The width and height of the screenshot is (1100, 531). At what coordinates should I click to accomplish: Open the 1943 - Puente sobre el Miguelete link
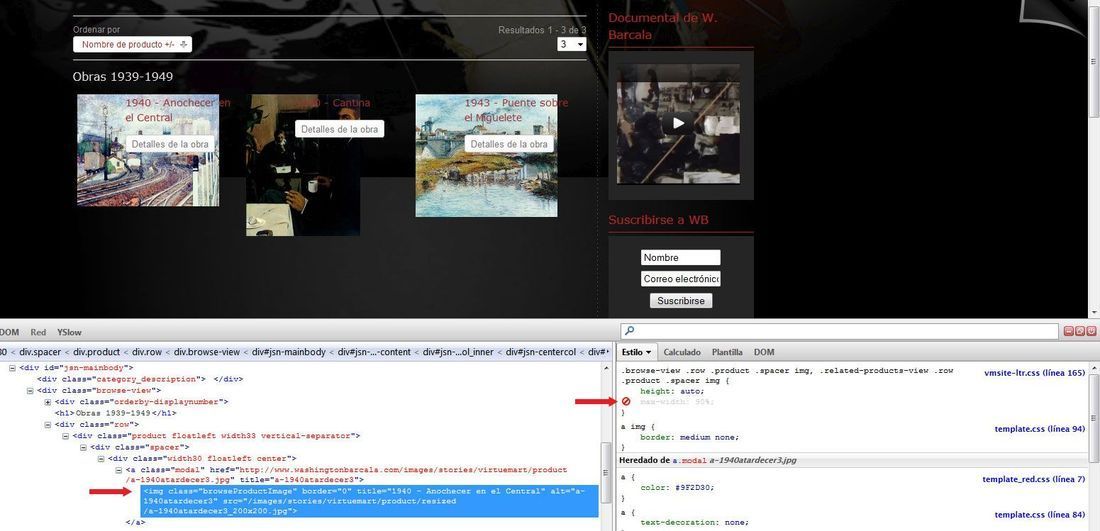coord(516,110)
